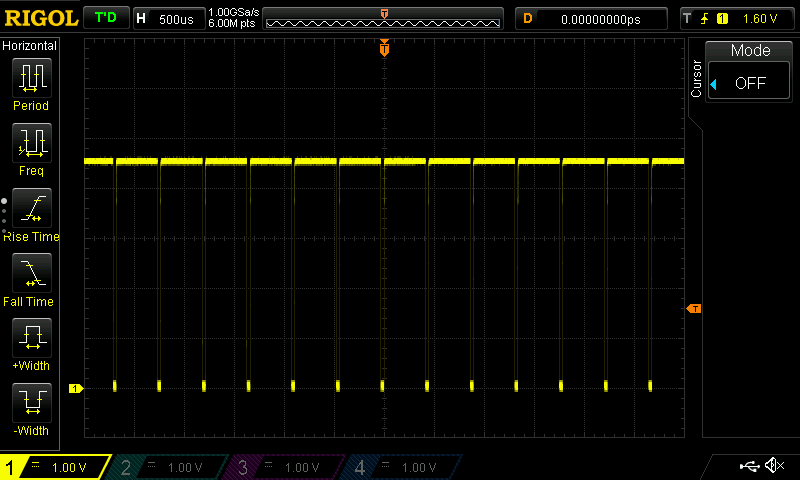Screen dimensions: 800x480
Task: Select the Horizontal menu tab
Action: pyautogui.click(x=30, y=46)
